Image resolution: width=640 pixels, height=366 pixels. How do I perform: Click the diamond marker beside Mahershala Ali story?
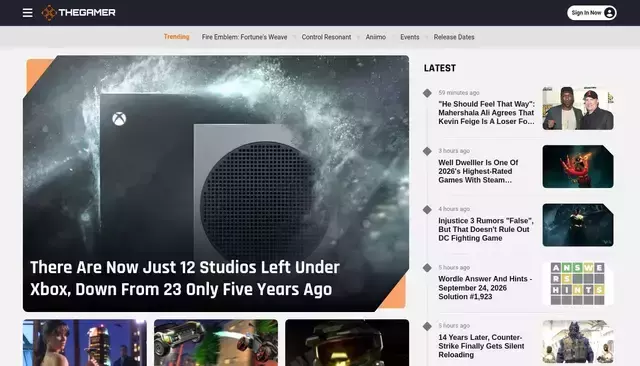point(427,93)
